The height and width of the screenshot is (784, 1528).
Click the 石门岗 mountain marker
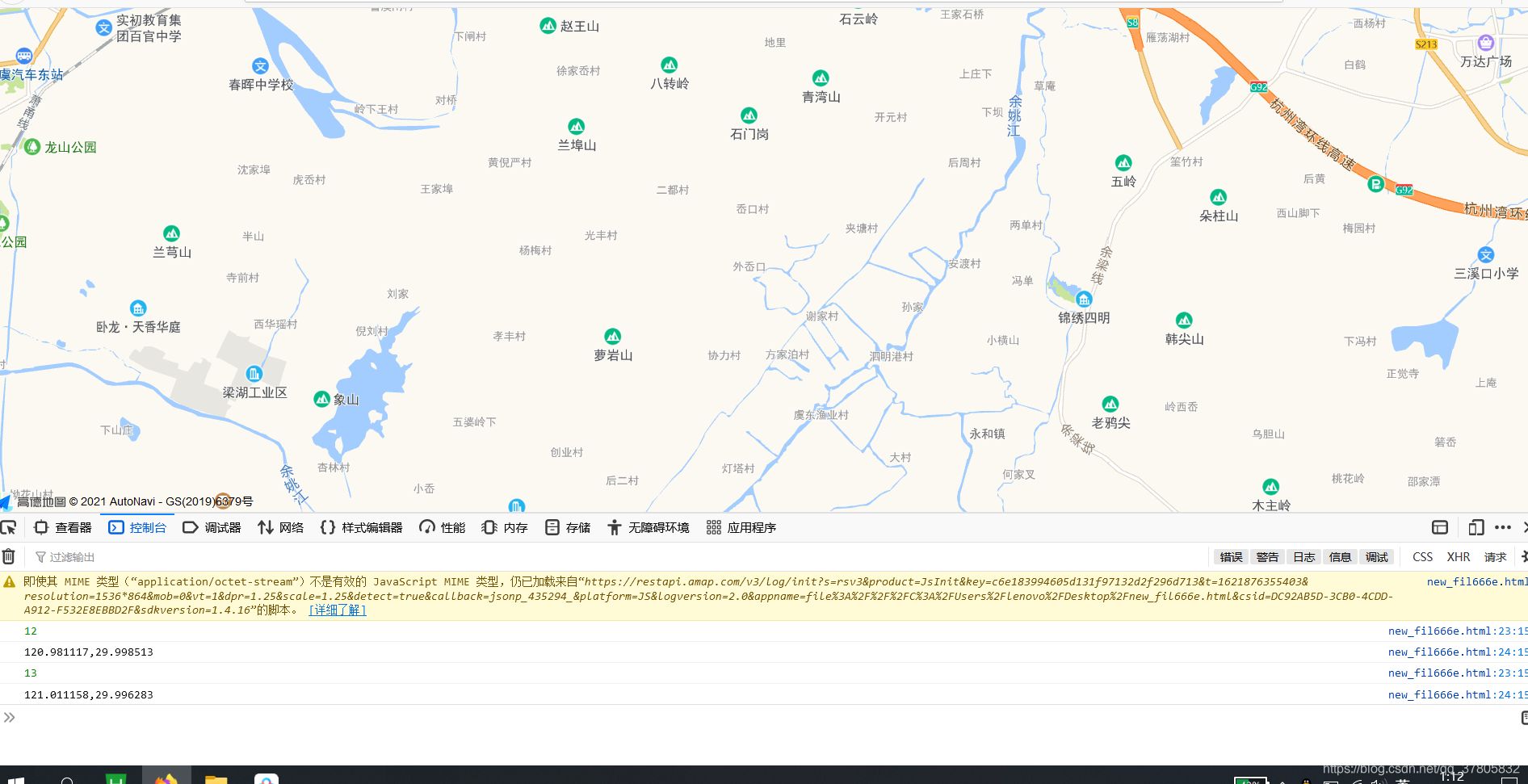coord(749,115)
